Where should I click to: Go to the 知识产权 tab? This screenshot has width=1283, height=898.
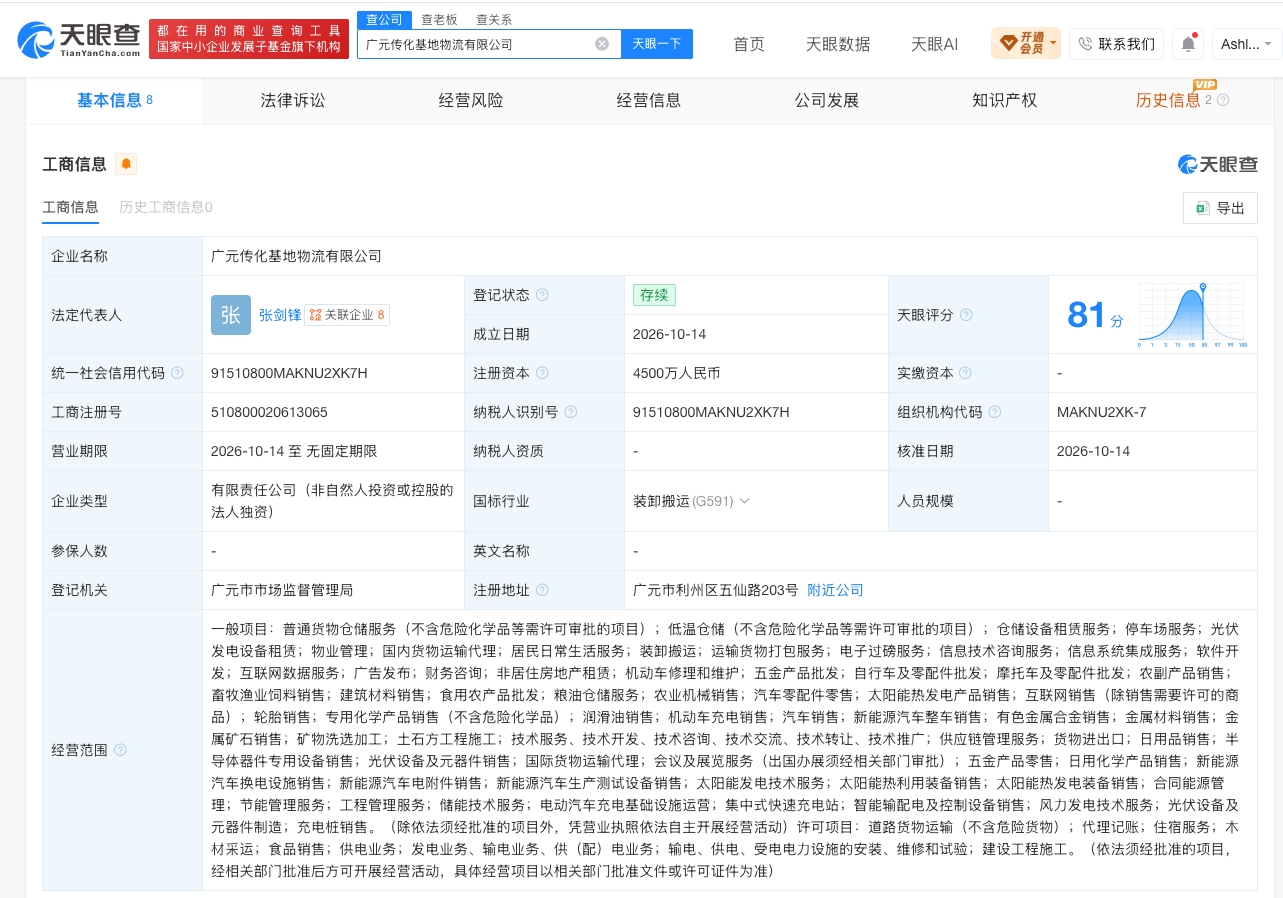[x=1005, y=100]
